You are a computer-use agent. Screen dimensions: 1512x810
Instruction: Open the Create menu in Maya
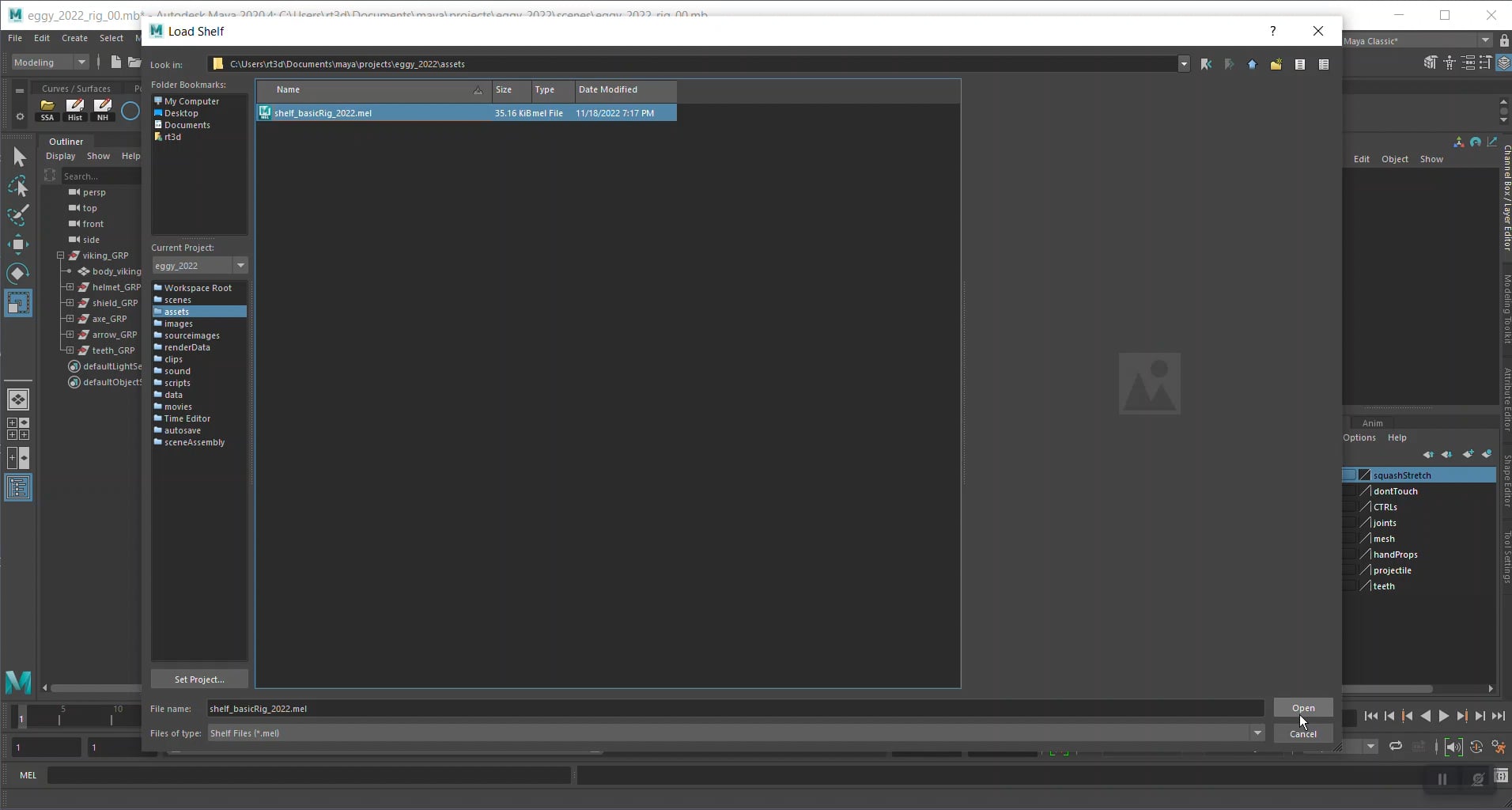[x=74, y=38]
